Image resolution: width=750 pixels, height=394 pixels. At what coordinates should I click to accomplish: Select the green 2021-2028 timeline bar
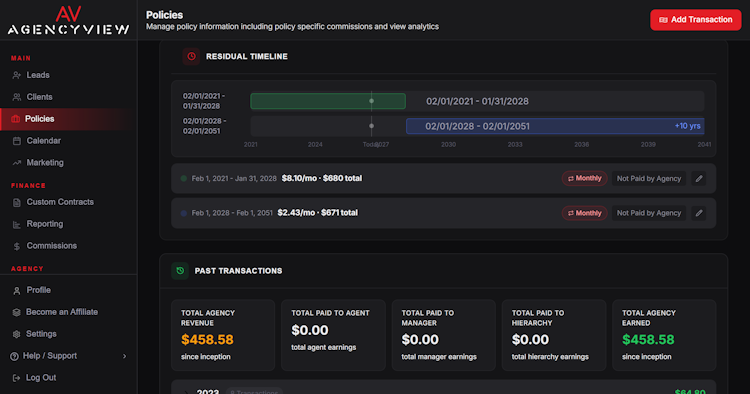point(328,101)
